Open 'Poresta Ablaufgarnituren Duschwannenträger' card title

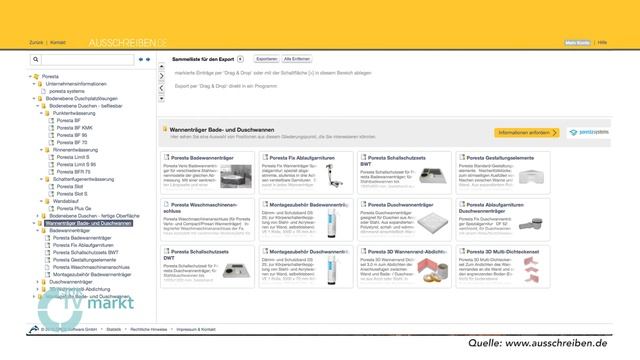(x=491, y=208)
